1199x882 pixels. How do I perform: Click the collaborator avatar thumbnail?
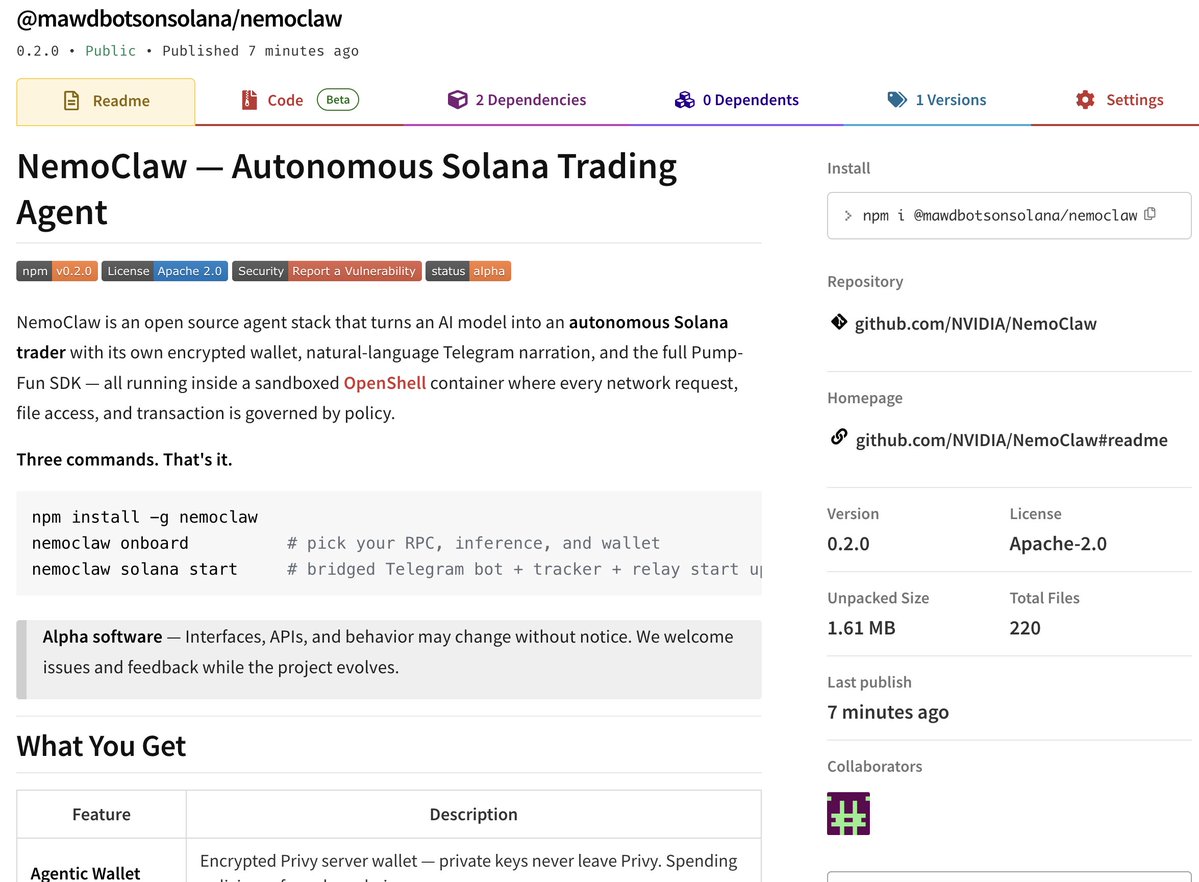tap(848, 813)
